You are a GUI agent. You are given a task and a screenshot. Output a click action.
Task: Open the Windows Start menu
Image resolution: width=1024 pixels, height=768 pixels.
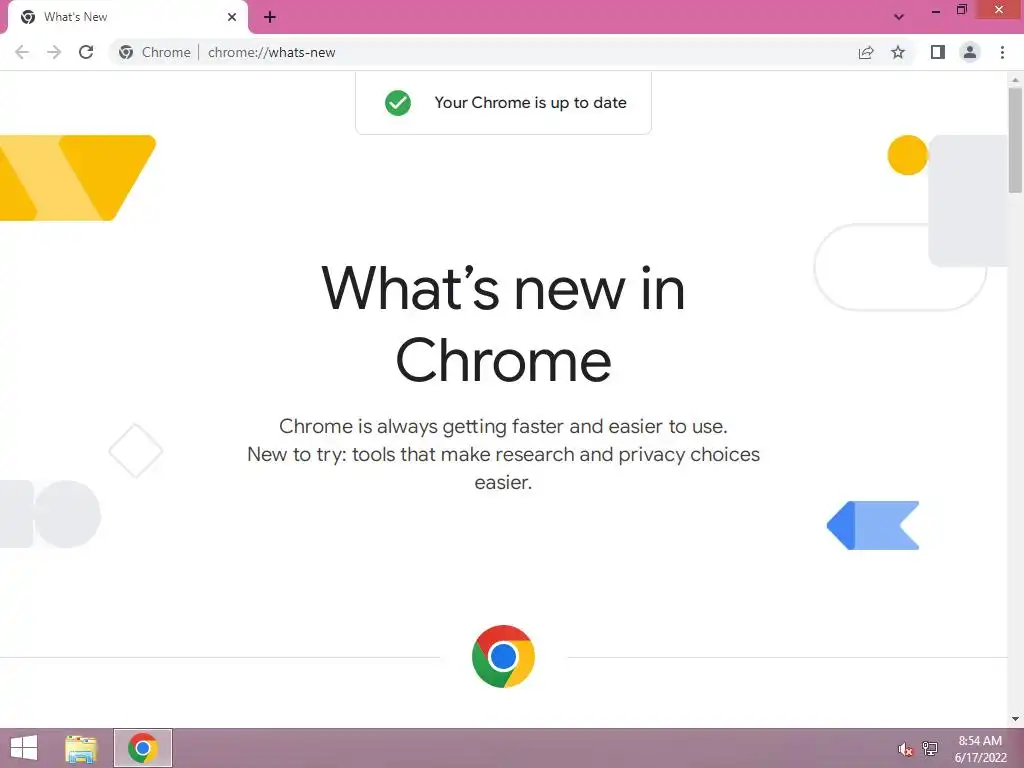[x=24, y=748]
